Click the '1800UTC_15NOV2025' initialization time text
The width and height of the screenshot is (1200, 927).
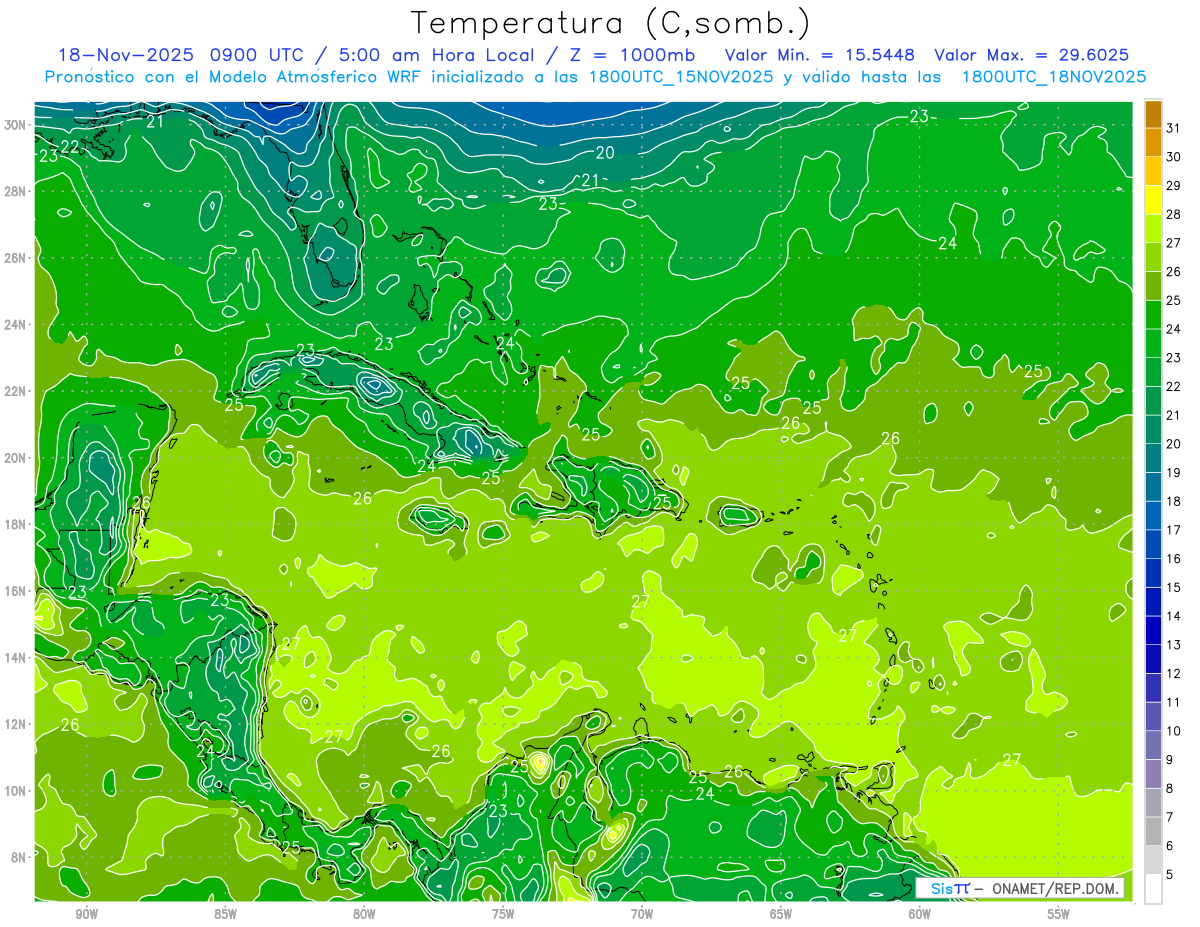680,76
